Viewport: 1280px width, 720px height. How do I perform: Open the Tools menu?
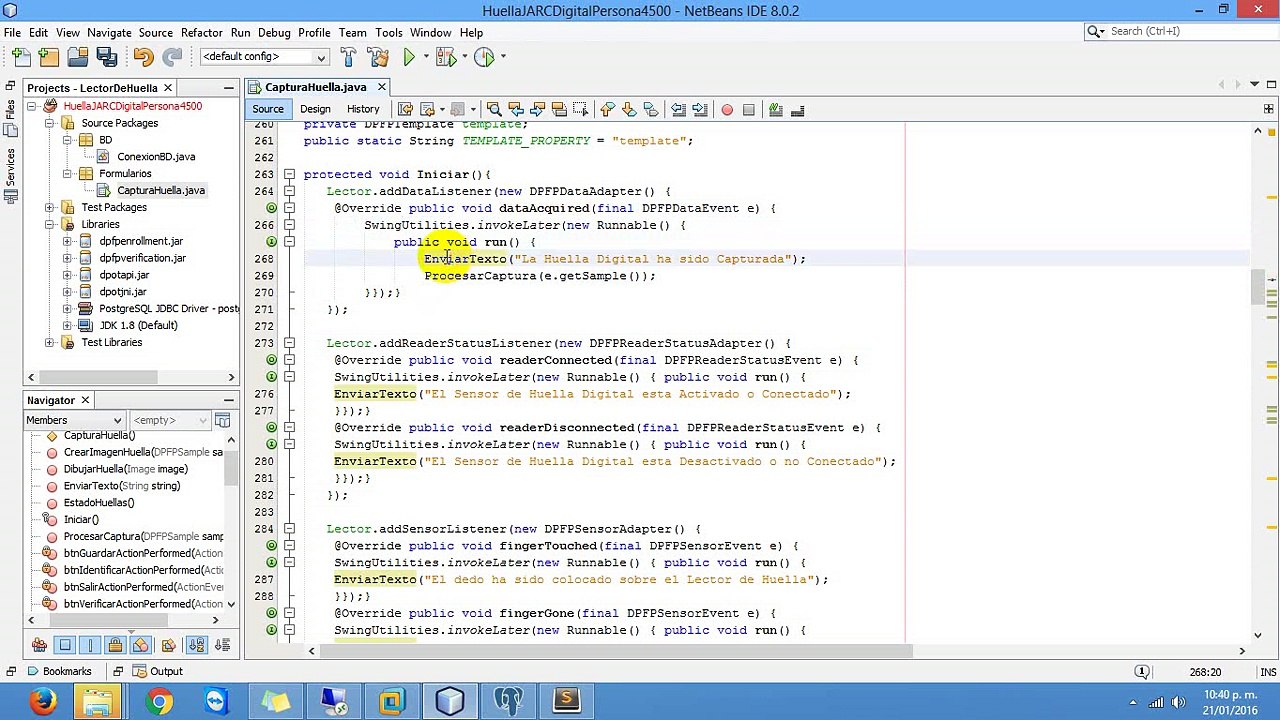coord(389,32)
